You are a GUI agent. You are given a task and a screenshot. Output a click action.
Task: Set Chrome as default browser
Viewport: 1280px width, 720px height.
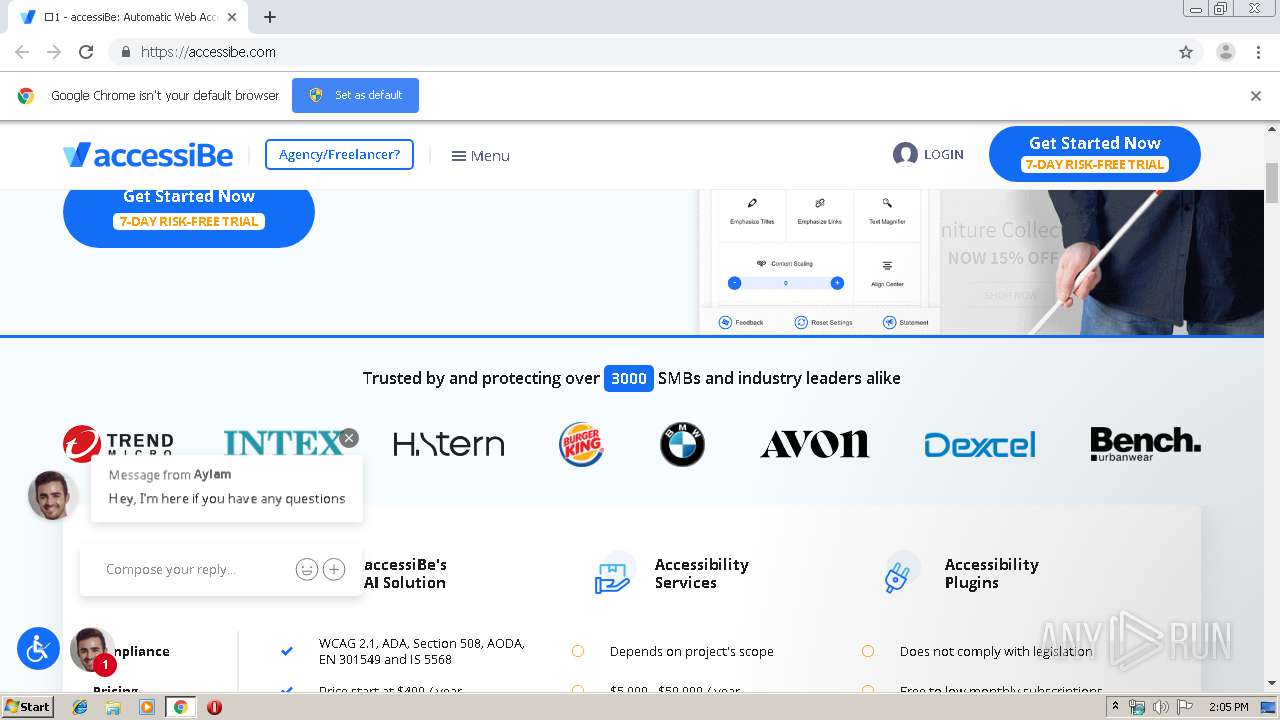(355, 95)
